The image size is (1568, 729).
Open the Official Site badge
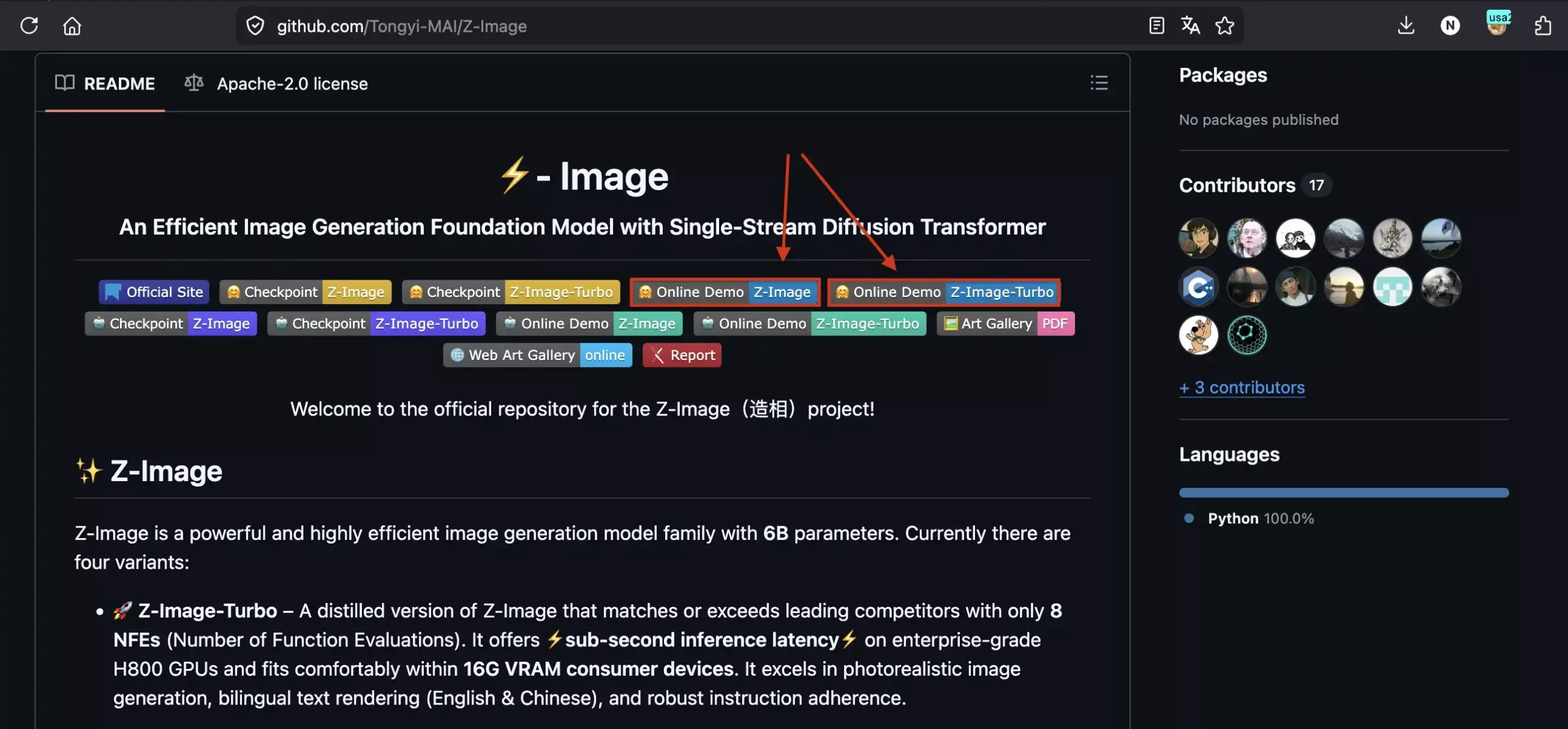tap(154, 292)
